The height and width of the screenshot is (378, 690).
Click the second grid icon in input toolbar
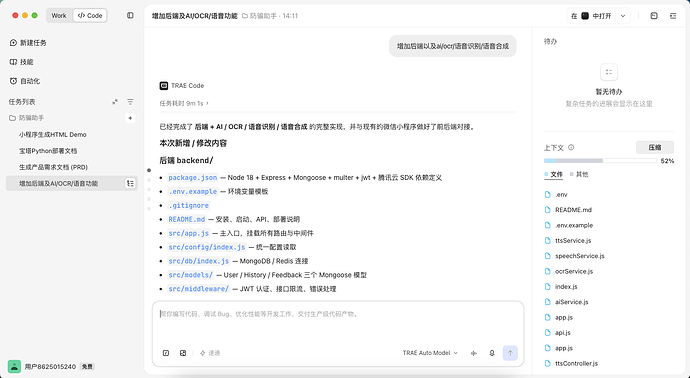(x=183, y=353)
